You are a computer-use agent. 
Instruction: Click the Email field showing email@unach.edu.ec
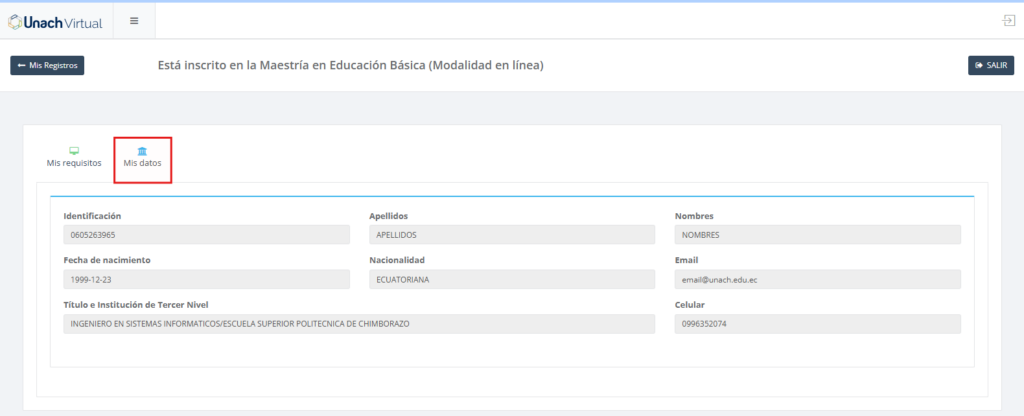(x=817, y=279)
